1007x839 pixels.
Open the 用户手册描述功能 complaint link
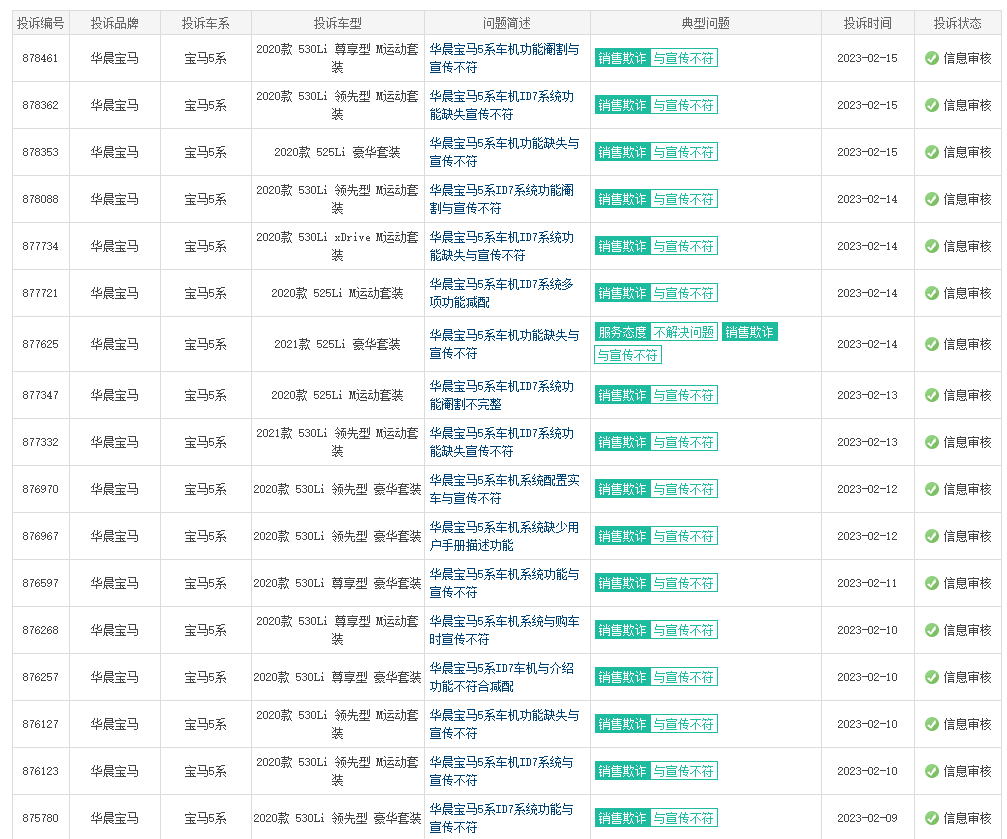click(x=504, y=536)
